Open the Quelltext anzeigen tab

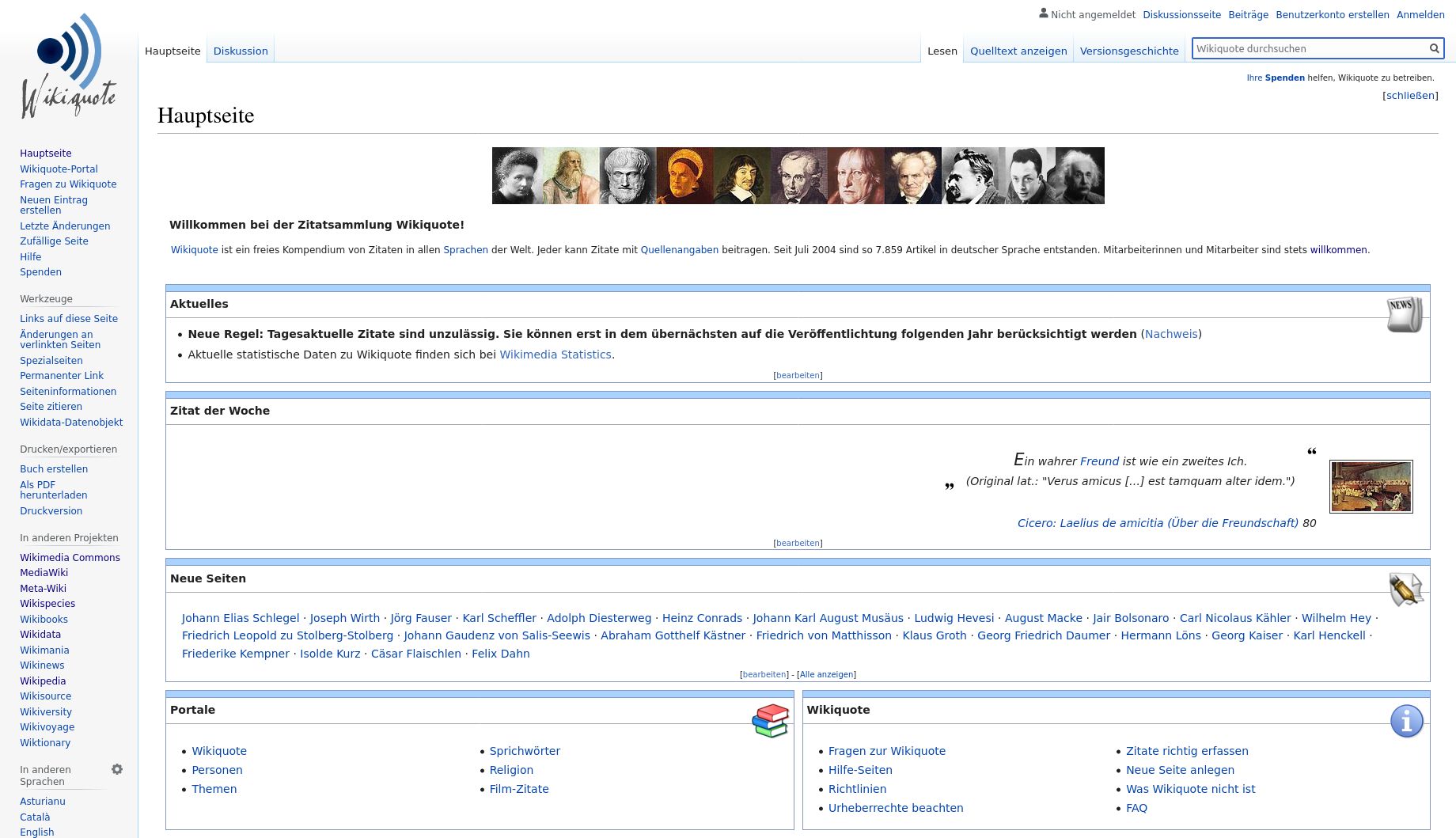[x=1018, y=51]
